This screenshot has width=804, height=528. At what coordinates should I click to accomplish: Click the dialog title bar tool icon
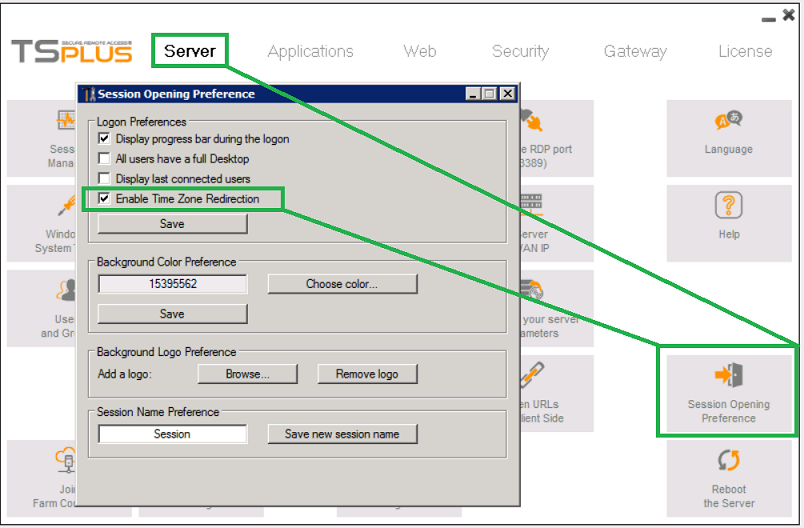(89, 94)
